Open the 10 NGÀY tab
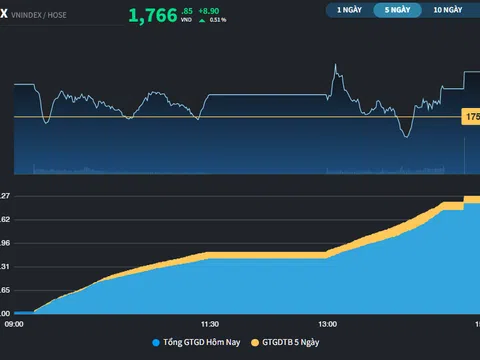This screenshot has height=360, width=480. [x=448, y=10]
